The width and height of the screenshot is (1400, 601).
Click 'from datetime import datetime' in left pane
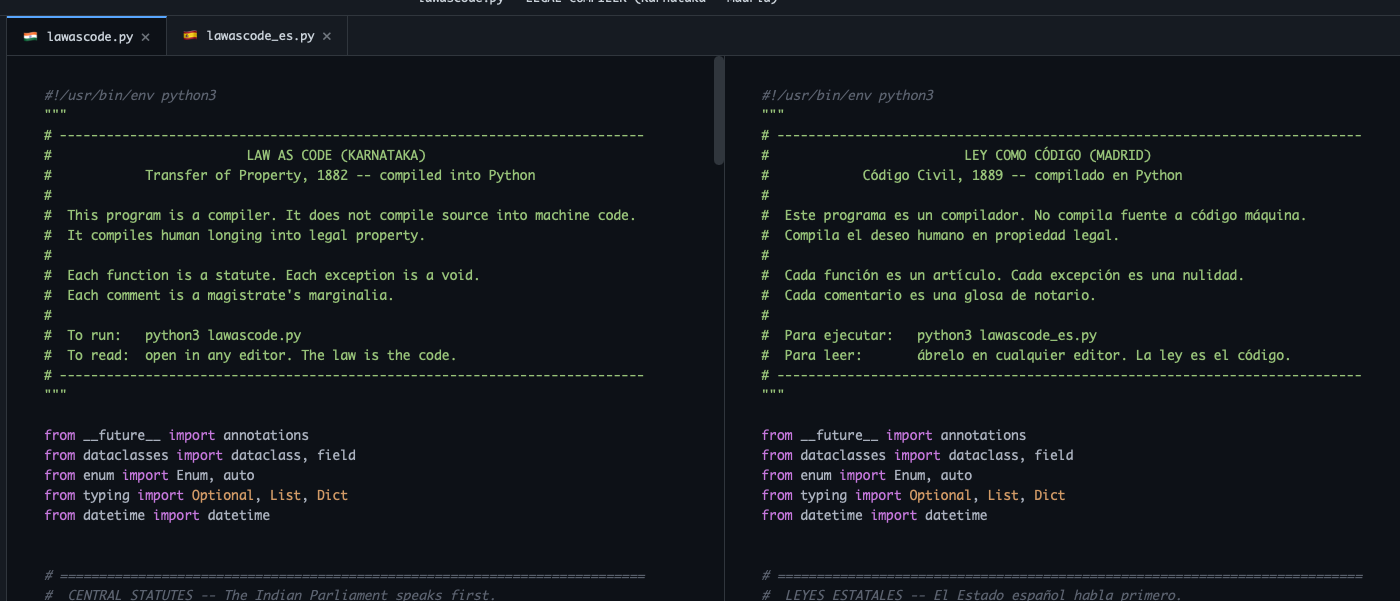click(x=157, y=515)
